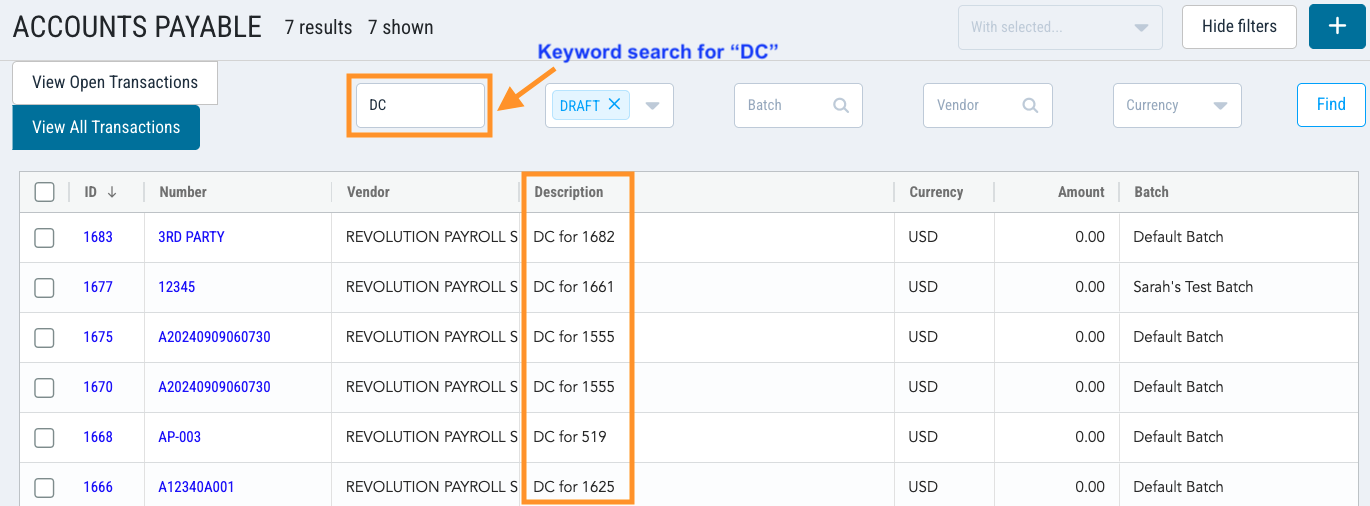Open transaction ID 1670 link
This screenshot has width=1370, height=506.
pyautogui.click(x=98, y=387)
